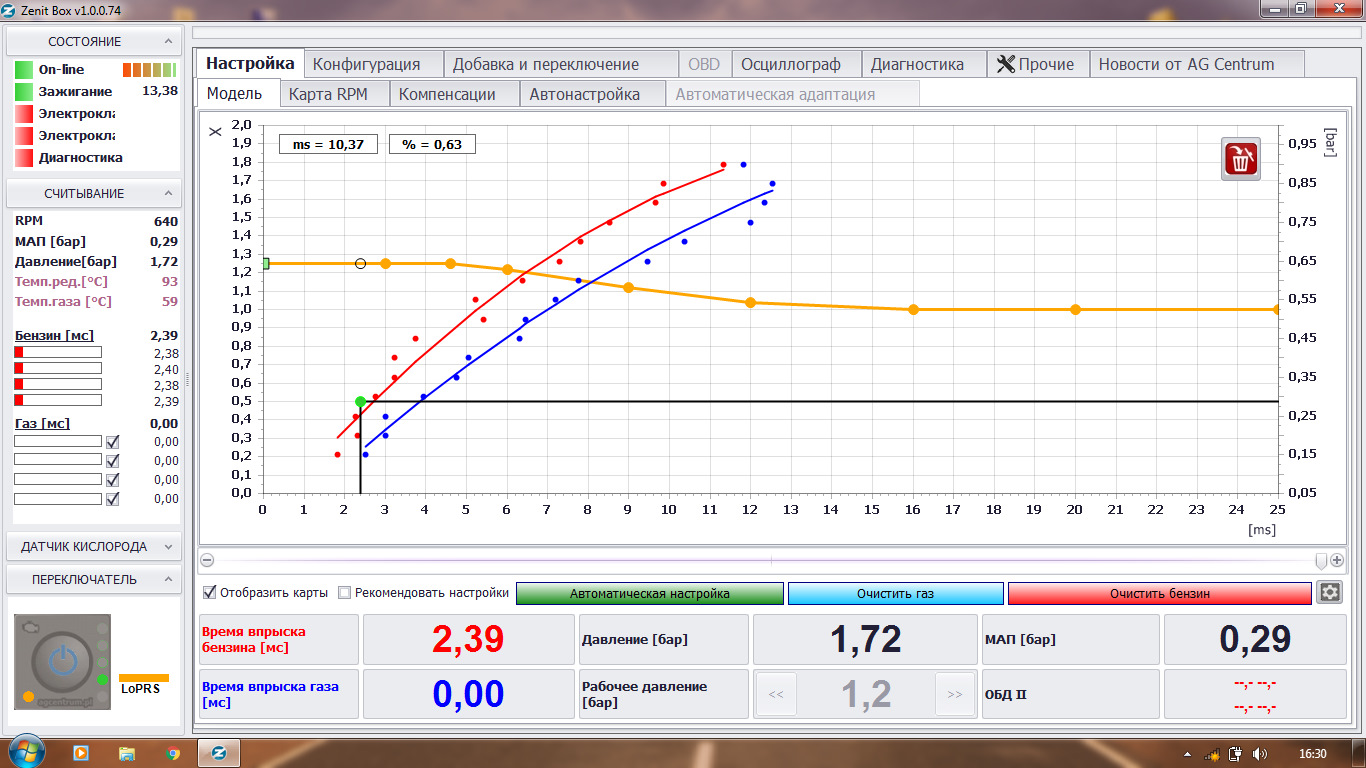The width and height of the screenshot is (1366, 768).
Task: Expand the ДАТЧИК КИСЛОРОДА panel
Action: (167, 547)
